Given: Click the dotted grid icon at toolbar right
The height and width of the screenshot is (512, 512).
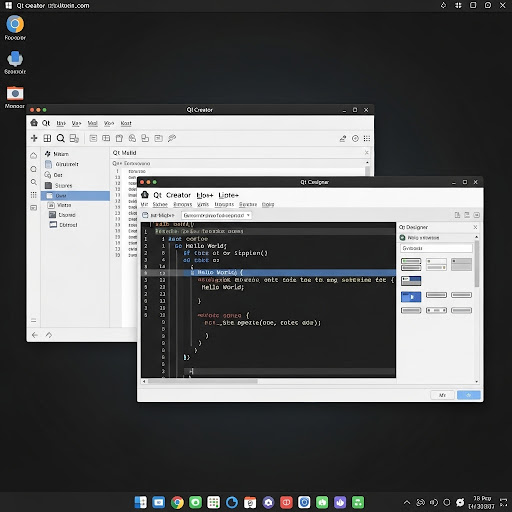Looking at the screenshot, I should 367,138.
